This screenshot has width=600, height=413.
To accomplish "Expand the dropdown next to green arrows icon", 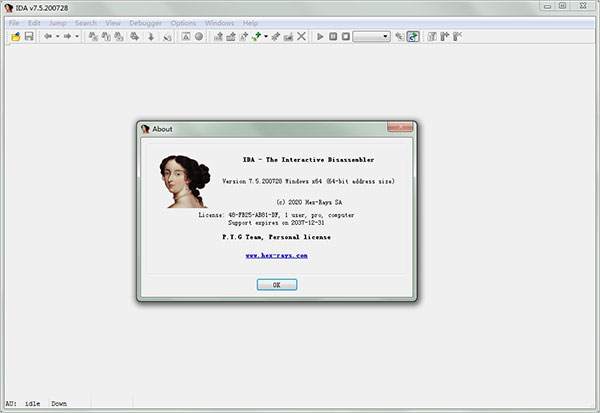I will click(x=266, y=36).
